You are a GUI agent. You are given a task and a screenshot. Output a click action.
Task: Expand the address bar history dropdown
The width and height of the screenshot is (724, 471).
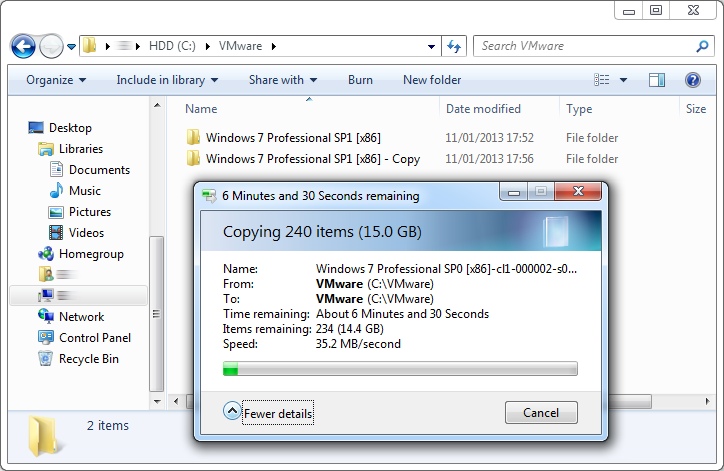(431, 46)
